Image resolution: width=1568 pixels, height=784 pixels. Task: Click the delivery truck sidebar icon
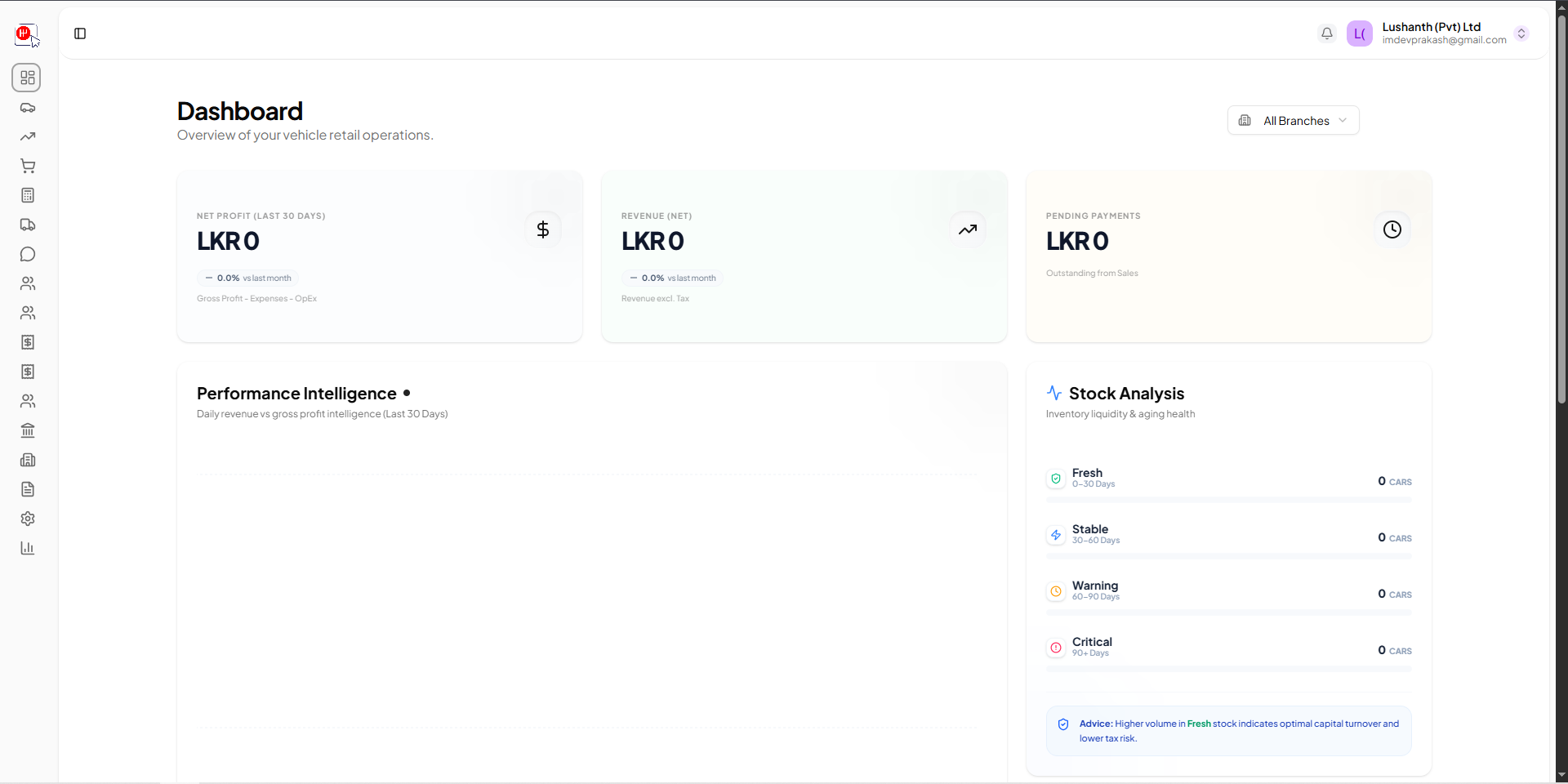pos(28,225)
